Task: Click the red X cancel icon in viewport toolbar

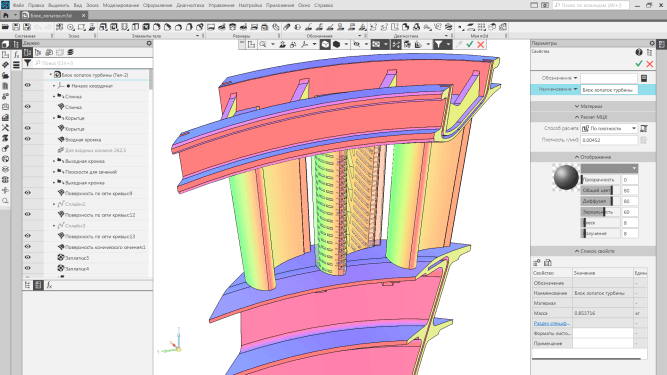Action: point(481,45)
